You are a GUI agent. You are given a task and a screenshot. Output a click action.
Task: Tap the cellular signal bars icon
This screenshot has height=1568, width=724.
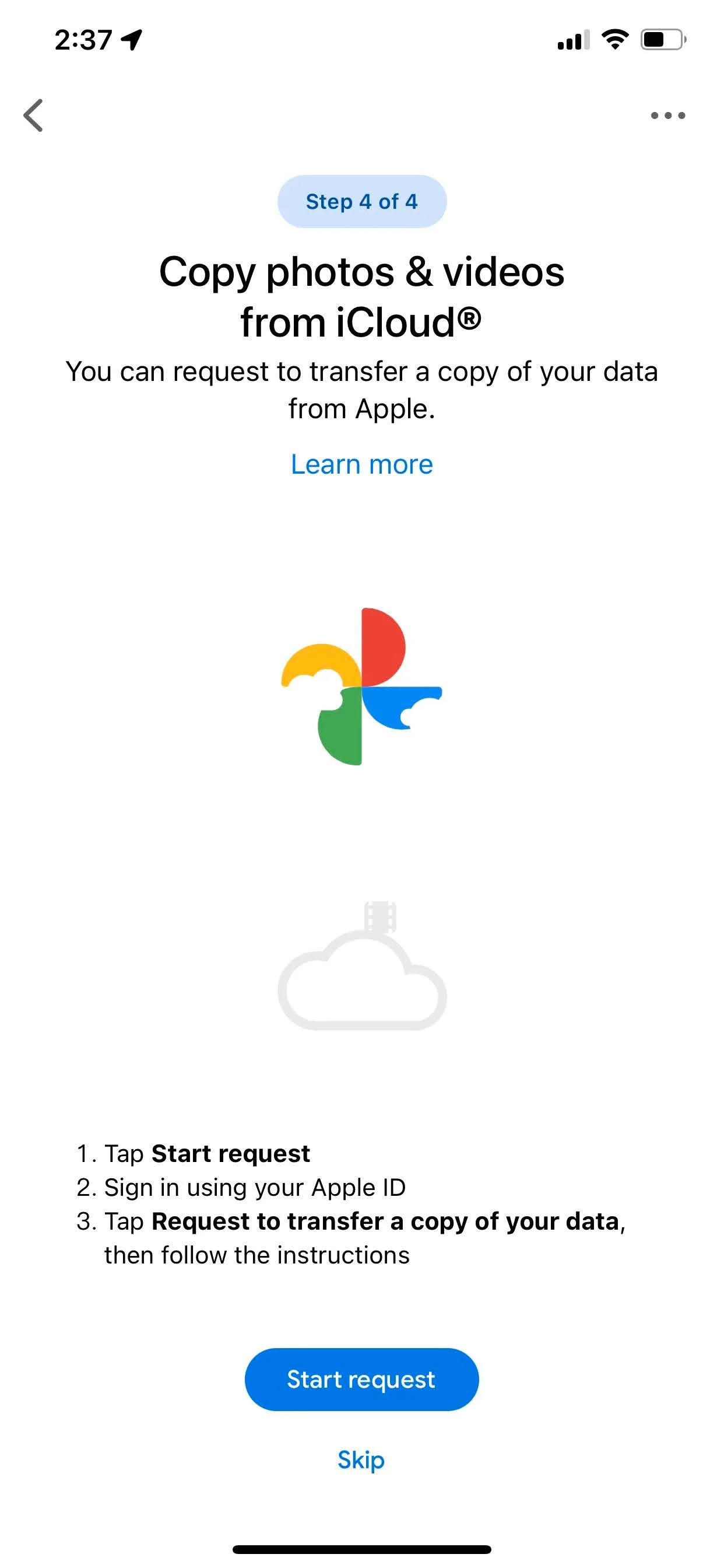pyautogui.click(x=573, y=40)
